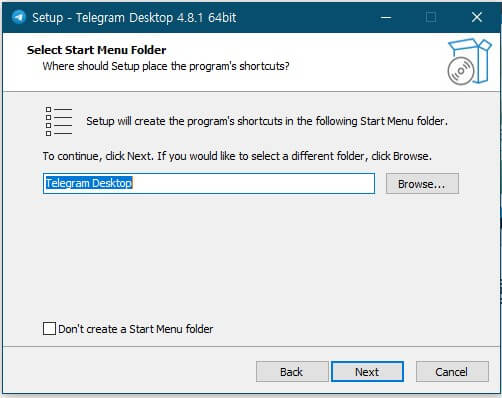Viewport: 502px width, 398px height.
Task: Click the list icon beside setup description
Action: (59, 121)
